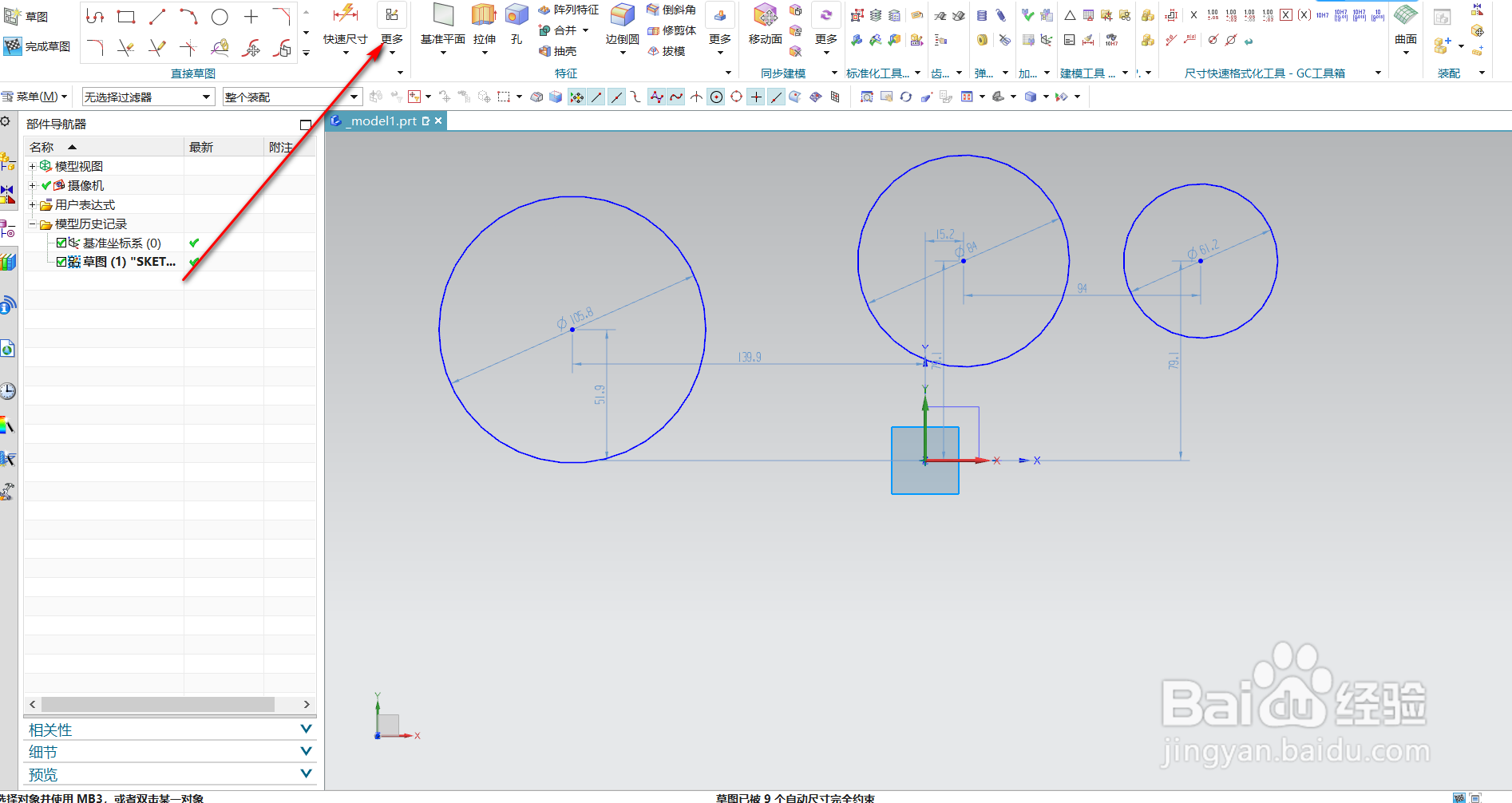
Task: Click Pattern Feature (阵列特征)
Action: pyautogui.click(x=569, y=10)
